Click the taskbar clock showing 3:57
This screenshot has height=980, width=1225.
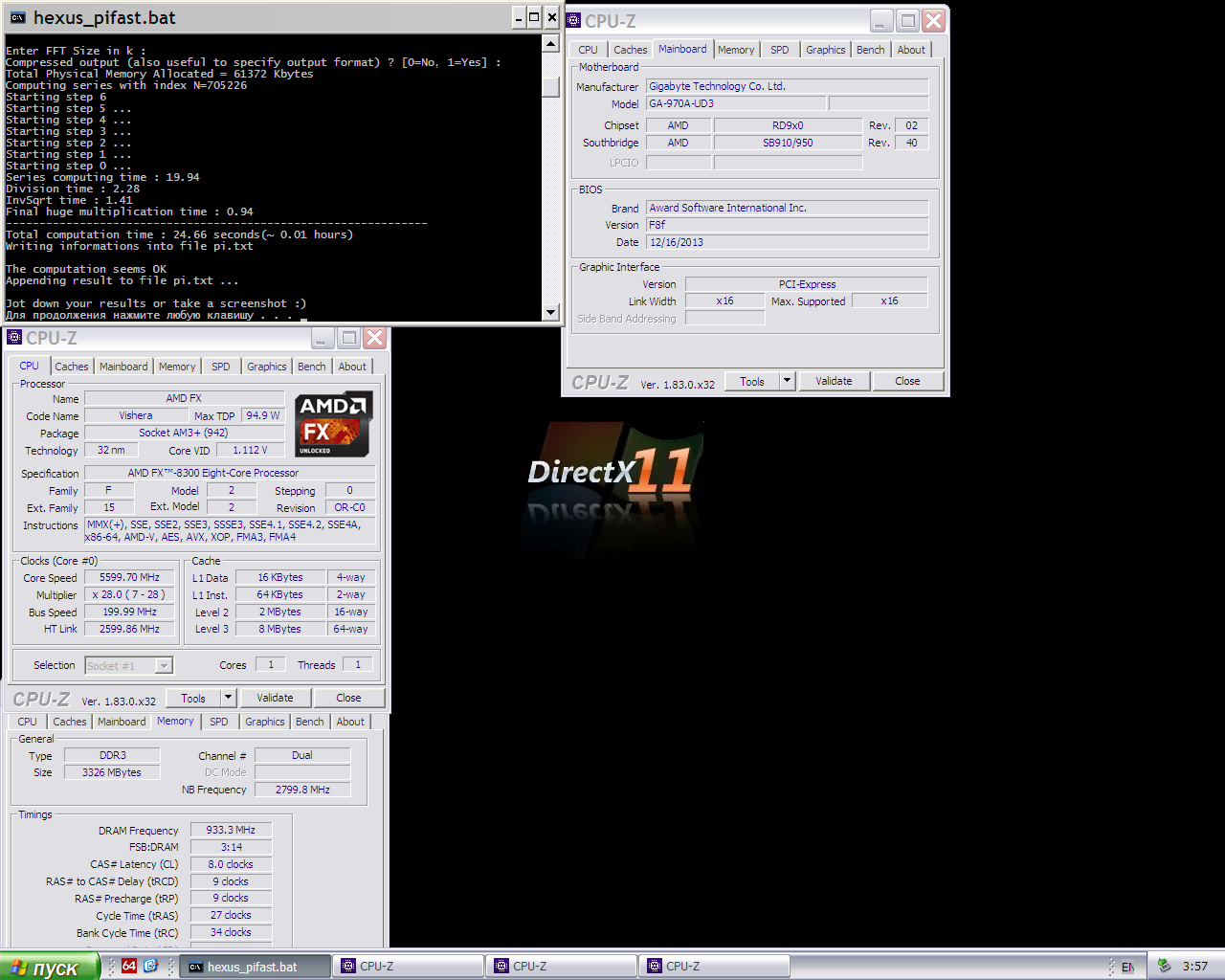click(x=1194, y=967)
